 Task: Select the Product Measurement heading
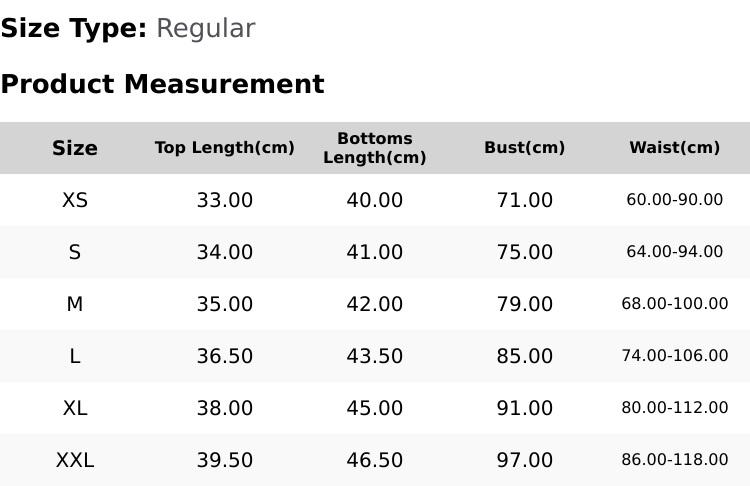pyautogui.click(x=163, y=84)
